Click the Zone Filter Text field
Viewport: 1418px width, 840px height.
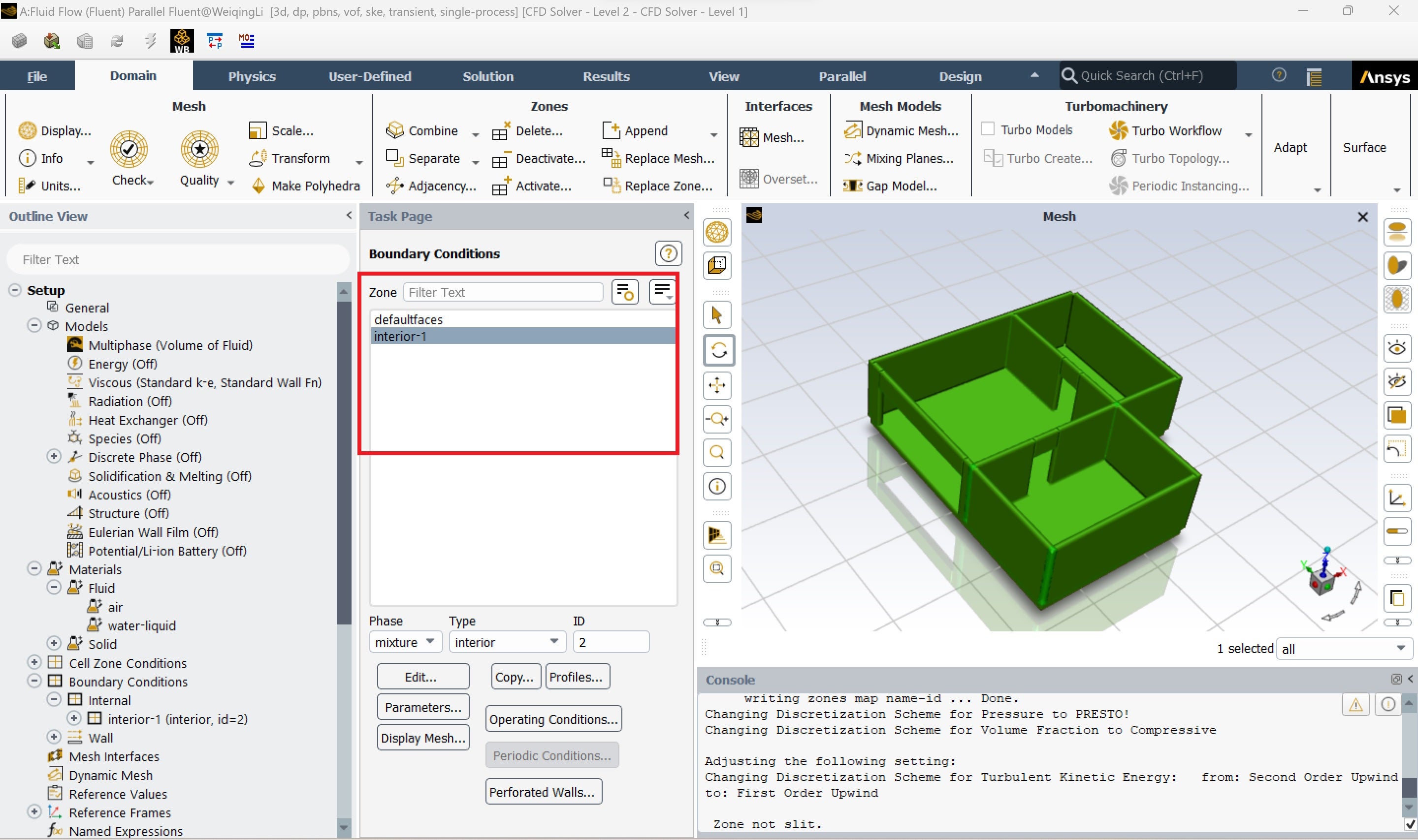(x=502, y=292)
